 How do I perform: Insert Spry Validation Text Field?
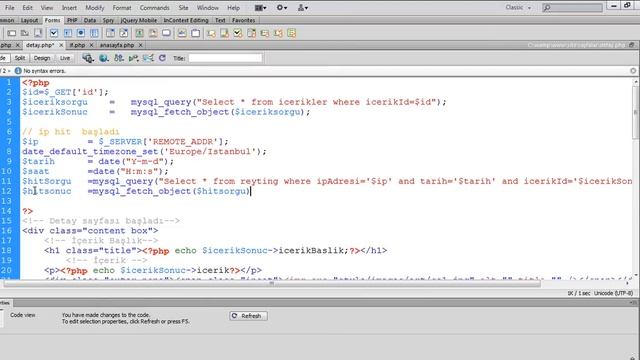point(211,33)
